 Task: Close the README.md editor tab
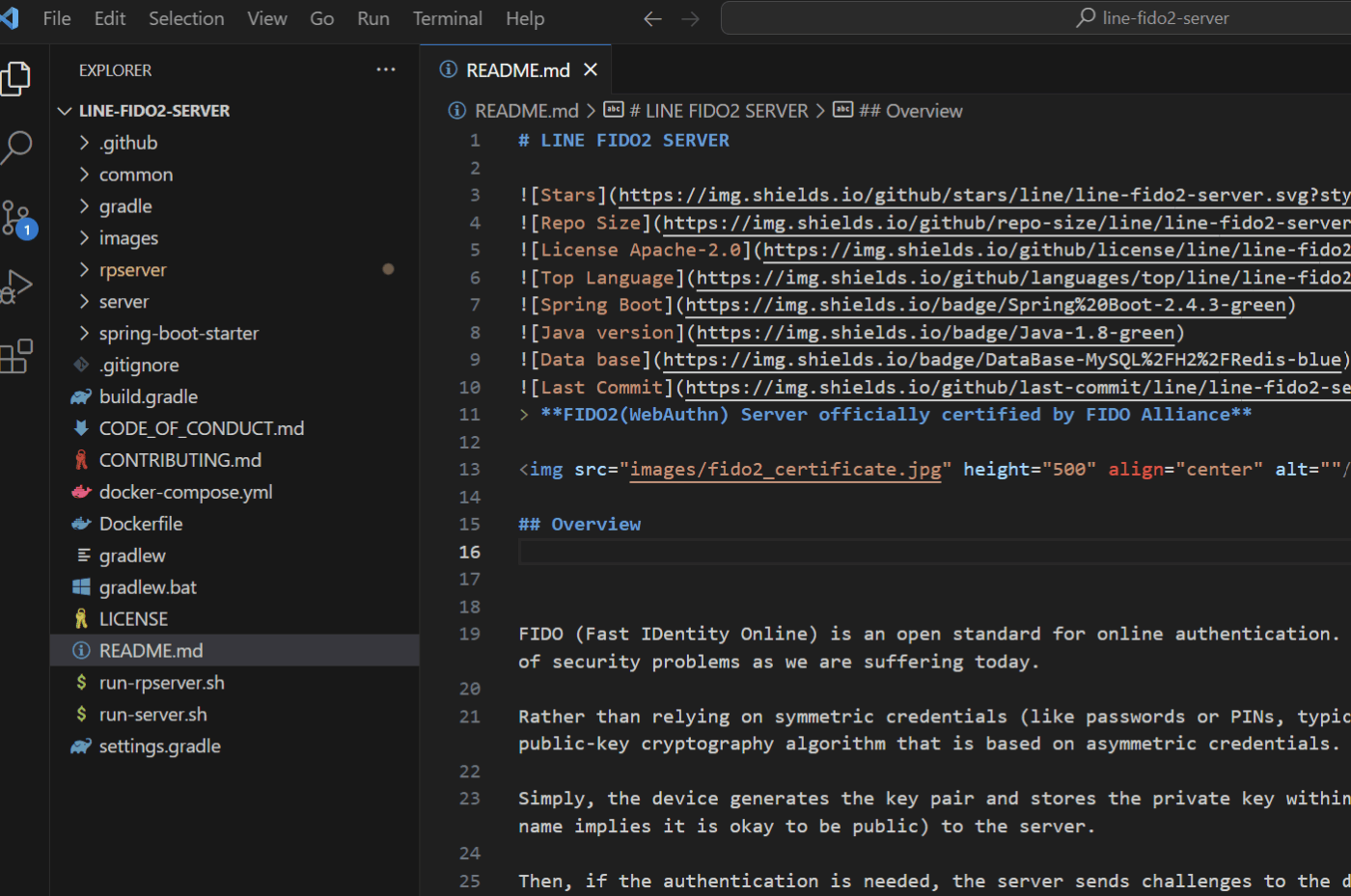pyautogui.click(x=591, y=70)
